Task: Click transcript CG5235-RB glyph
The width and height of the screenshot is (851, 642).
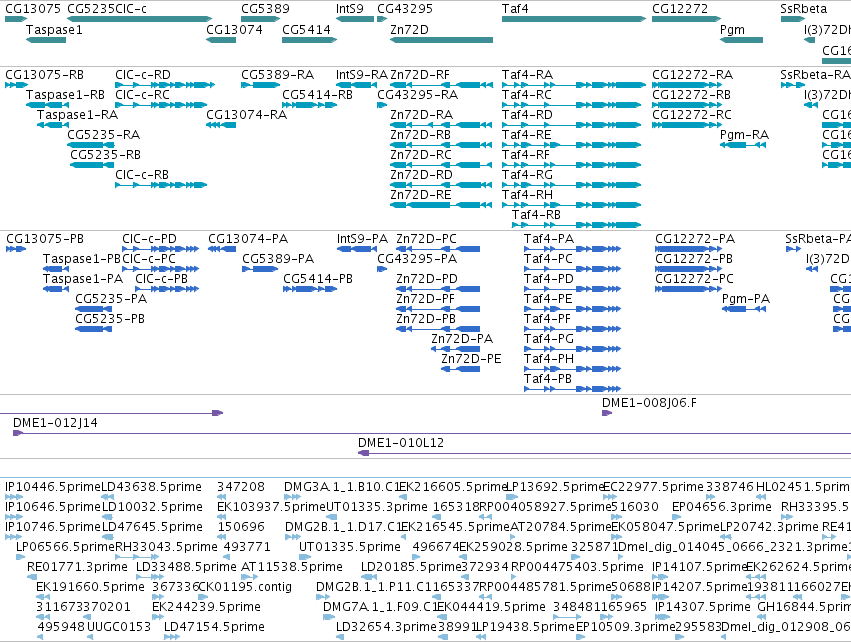Action: (92, 165)
